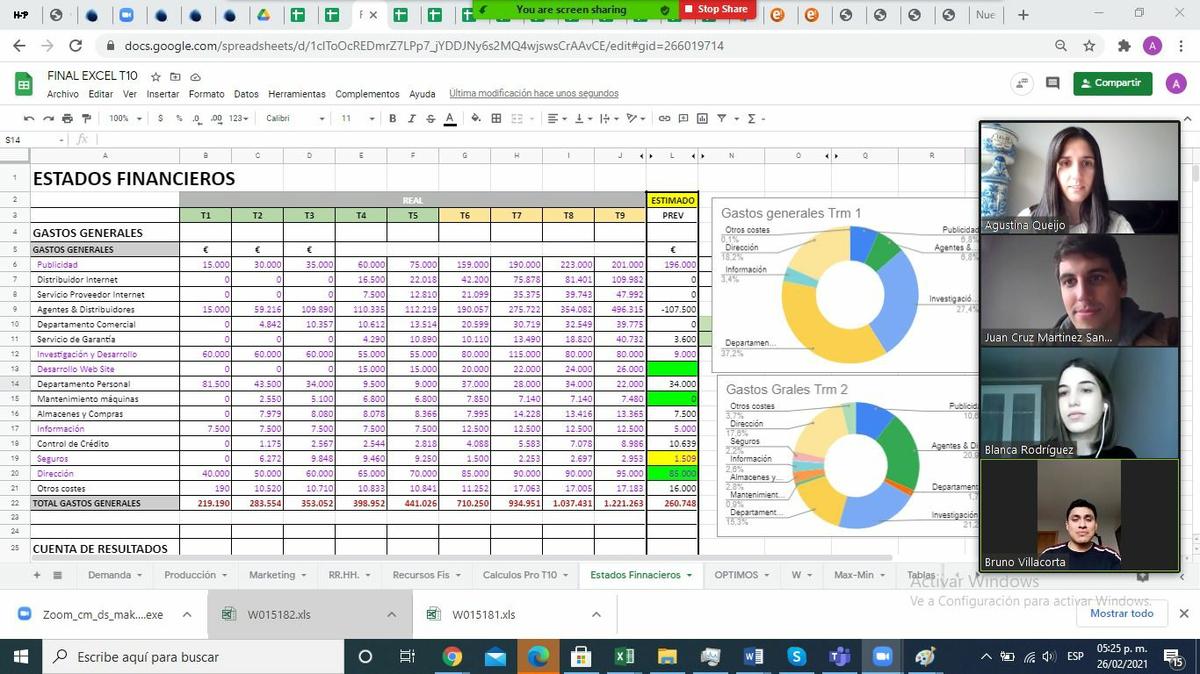Viewport: 1200px width, 674px height.
Task: Open the fill color picker
Action: (477, 118)
